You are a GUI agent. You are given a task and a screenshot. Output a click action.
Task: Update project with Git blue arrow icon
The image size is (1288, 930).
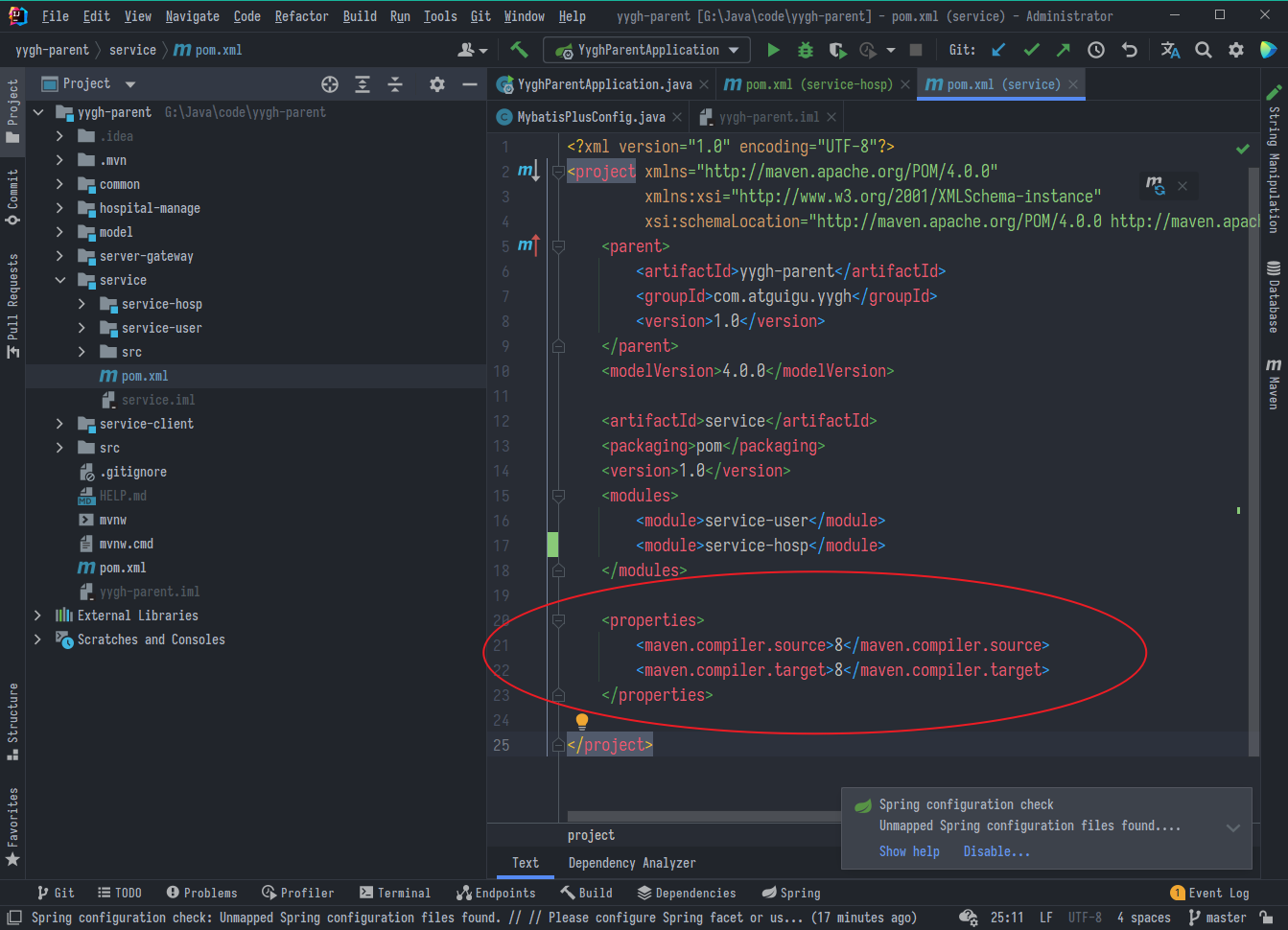(998, 50)
